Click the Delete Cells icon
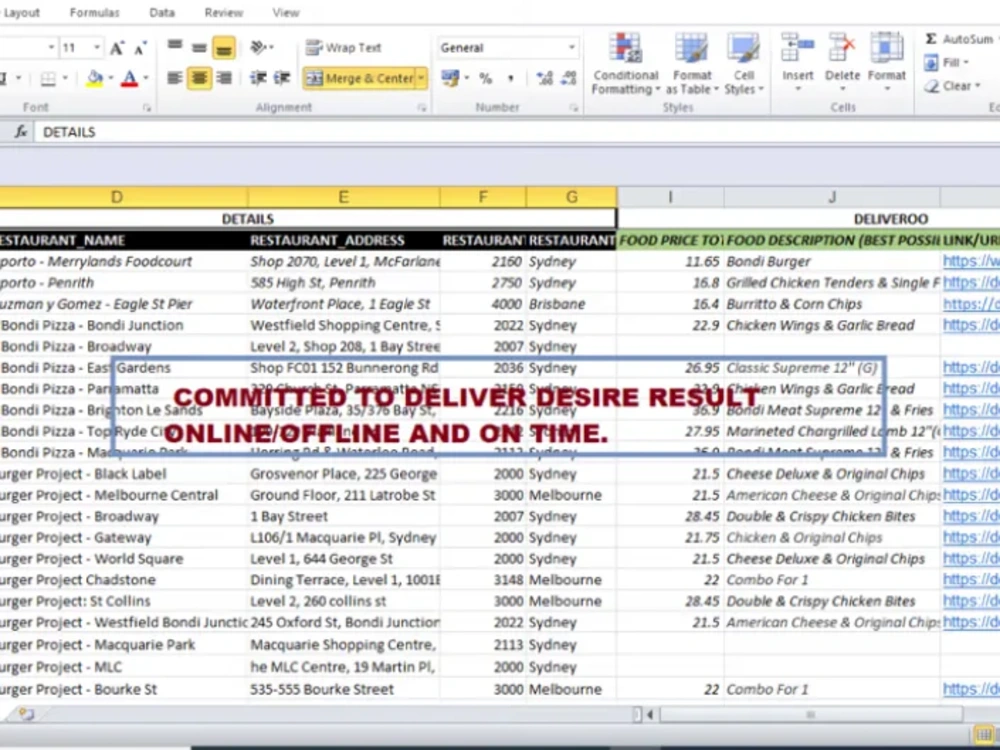 coord(842,48)
